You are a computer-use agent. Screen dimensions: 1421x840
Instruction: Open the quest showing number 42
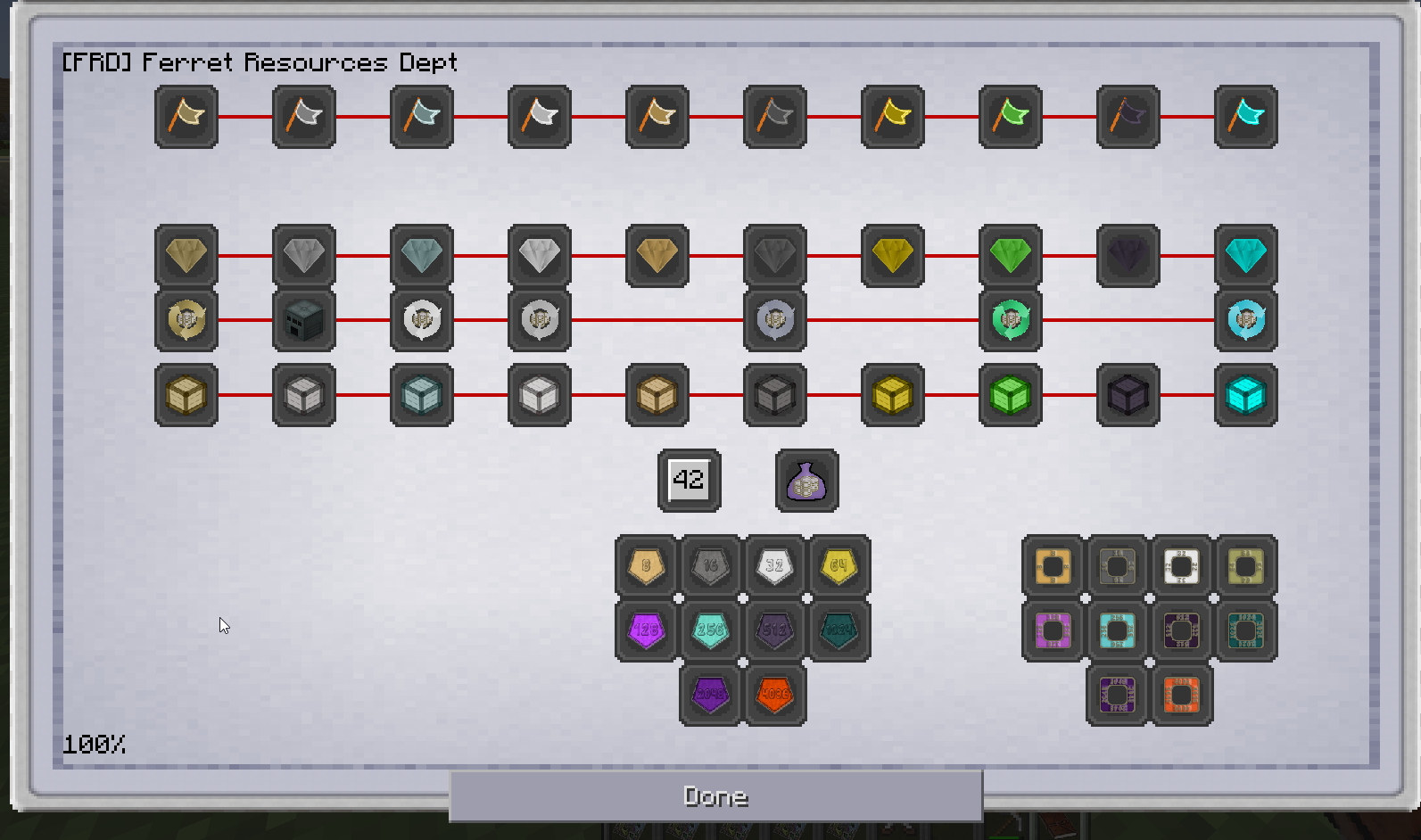click(x=690, y=481)
